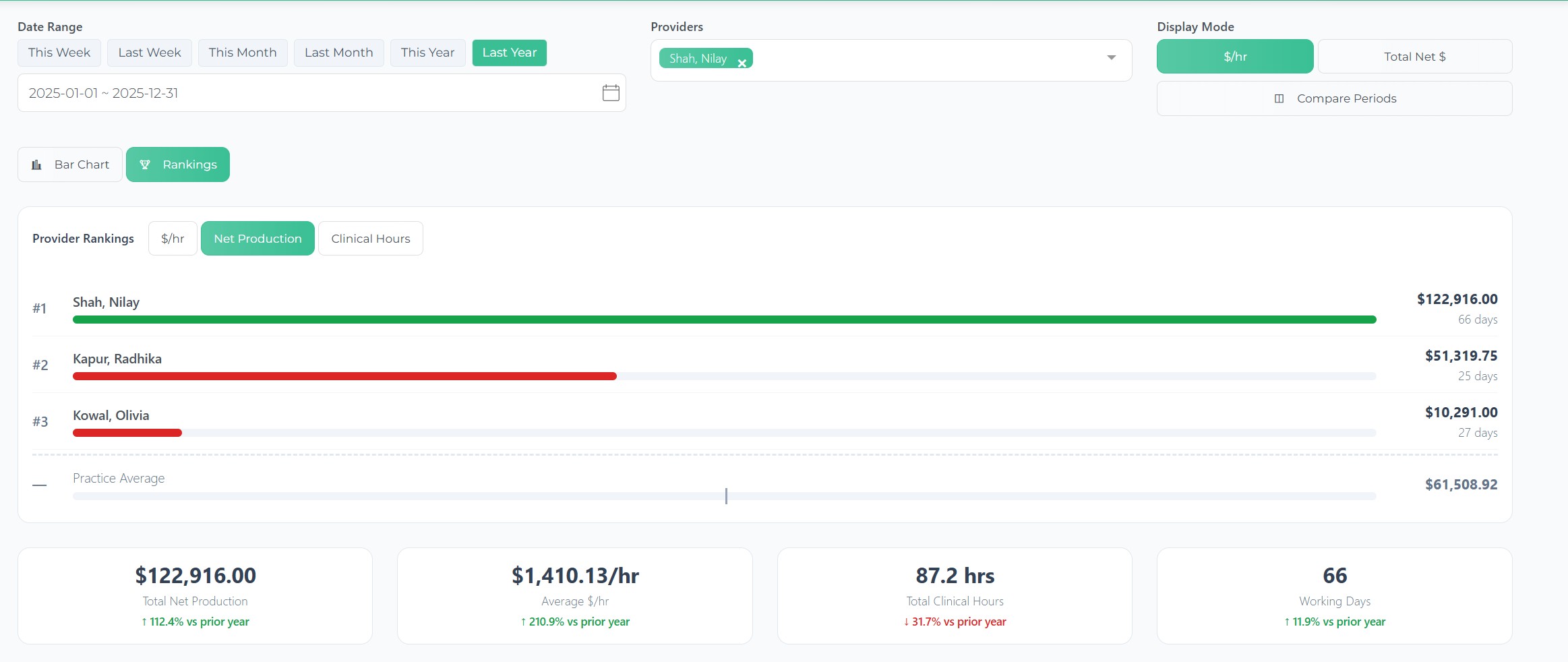Click Kapur, Radhika's red progress bar
1568x662 pixels.
344,376
